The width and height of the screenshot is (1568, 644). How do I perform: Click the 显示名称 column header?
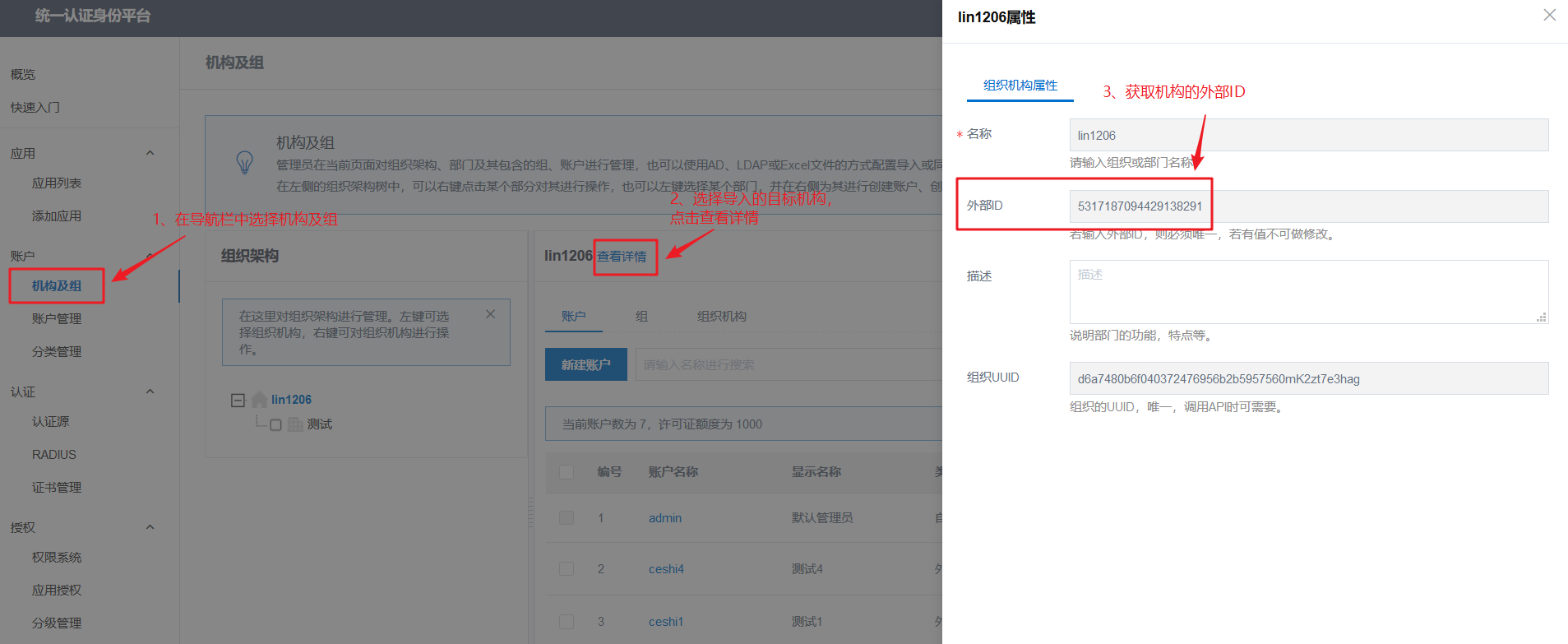(x=816, y=472)
